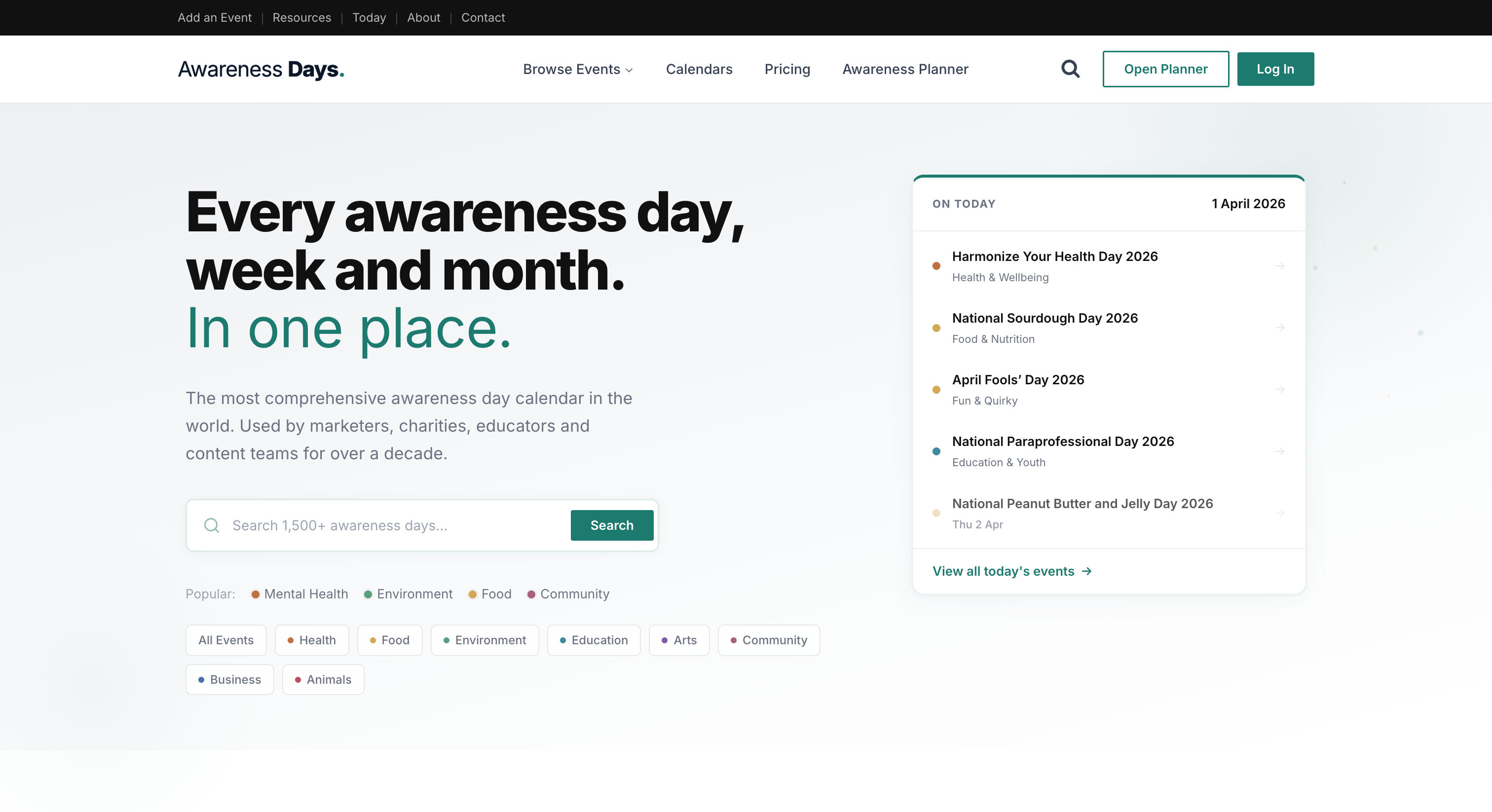Image resolution: width=1492 pixels, height=812 pixels.
Task: Select the Food popular tag
Action: [x=489, y=593]
